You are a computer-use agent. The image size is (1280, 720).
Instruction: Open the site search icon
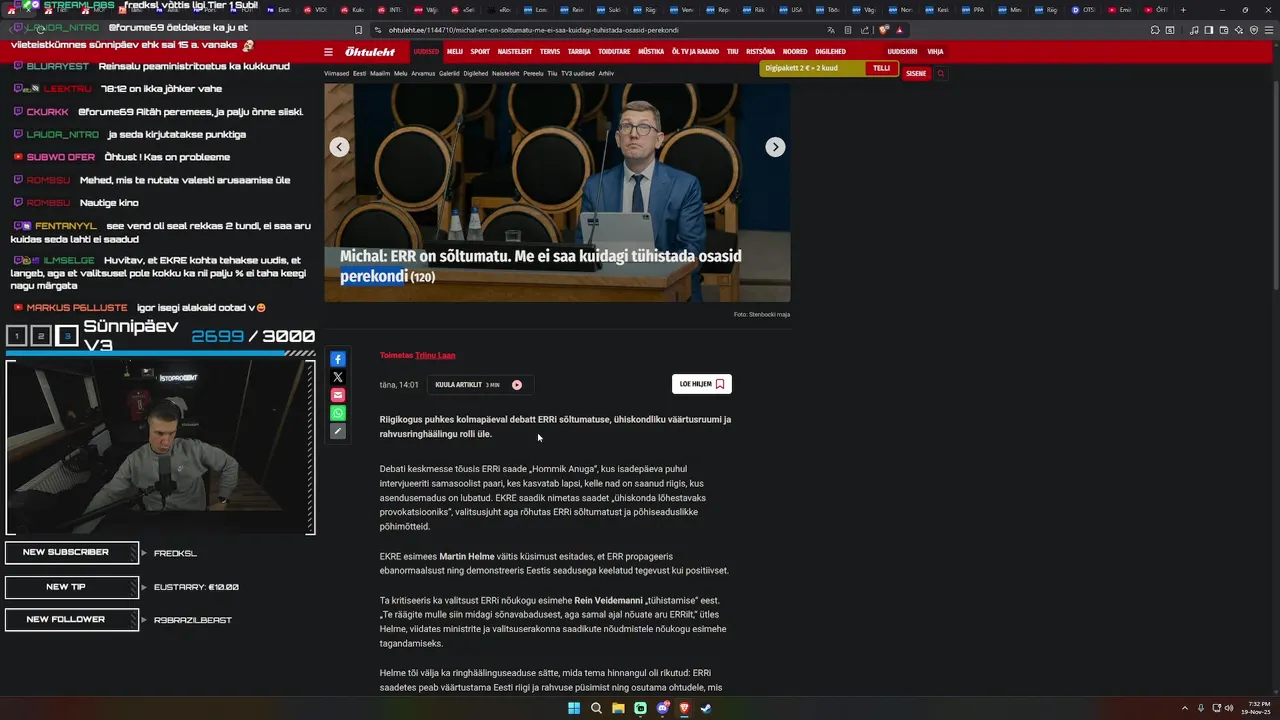(941, 73)
